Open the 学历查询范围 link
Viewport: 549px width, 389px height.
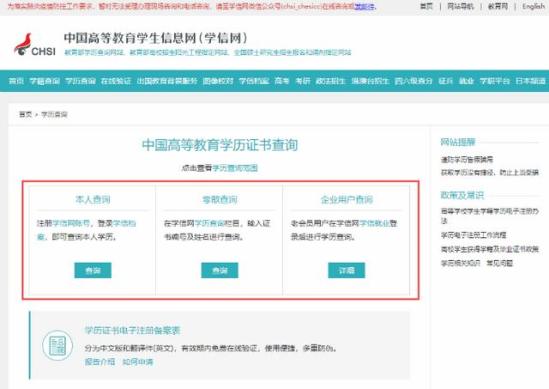click(x=235, y=168)
